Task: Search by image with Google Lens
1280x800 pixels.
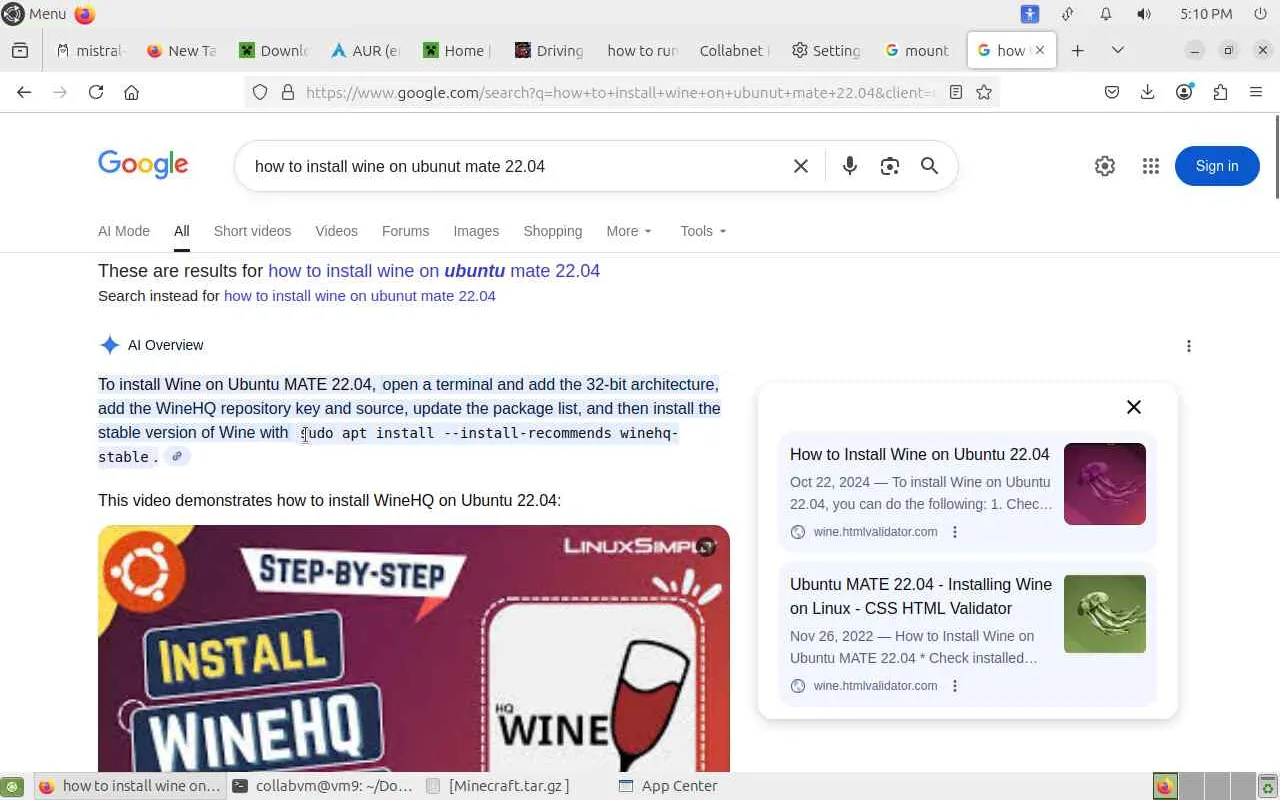Action: [x=890, y=166]
